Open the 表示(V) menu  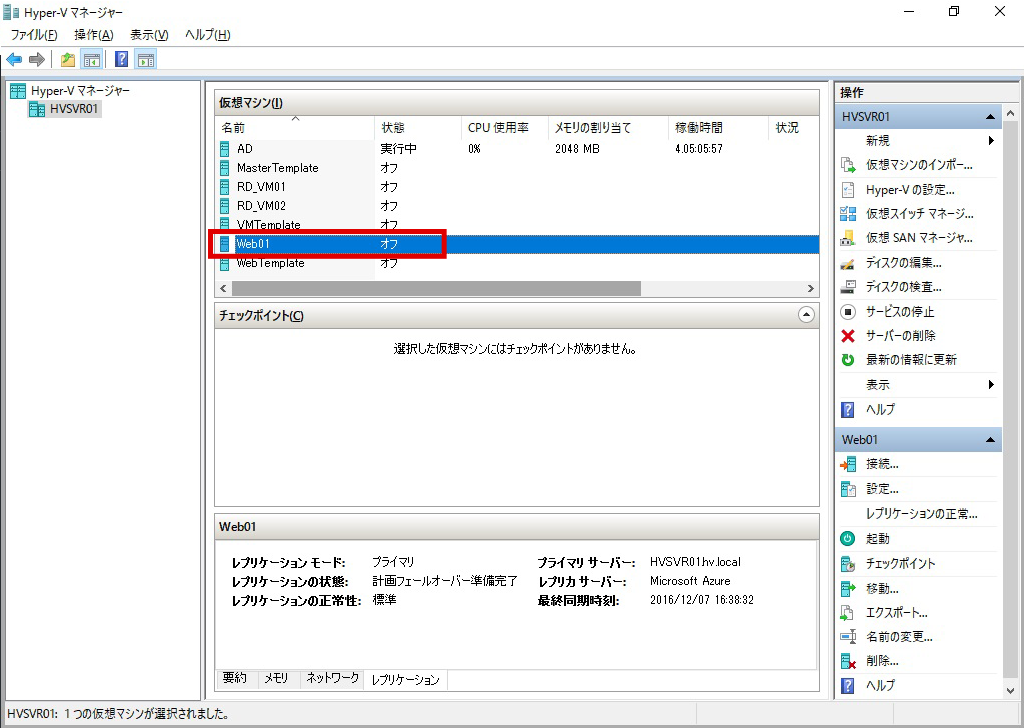pyautogui.click(x=150, y=35)
